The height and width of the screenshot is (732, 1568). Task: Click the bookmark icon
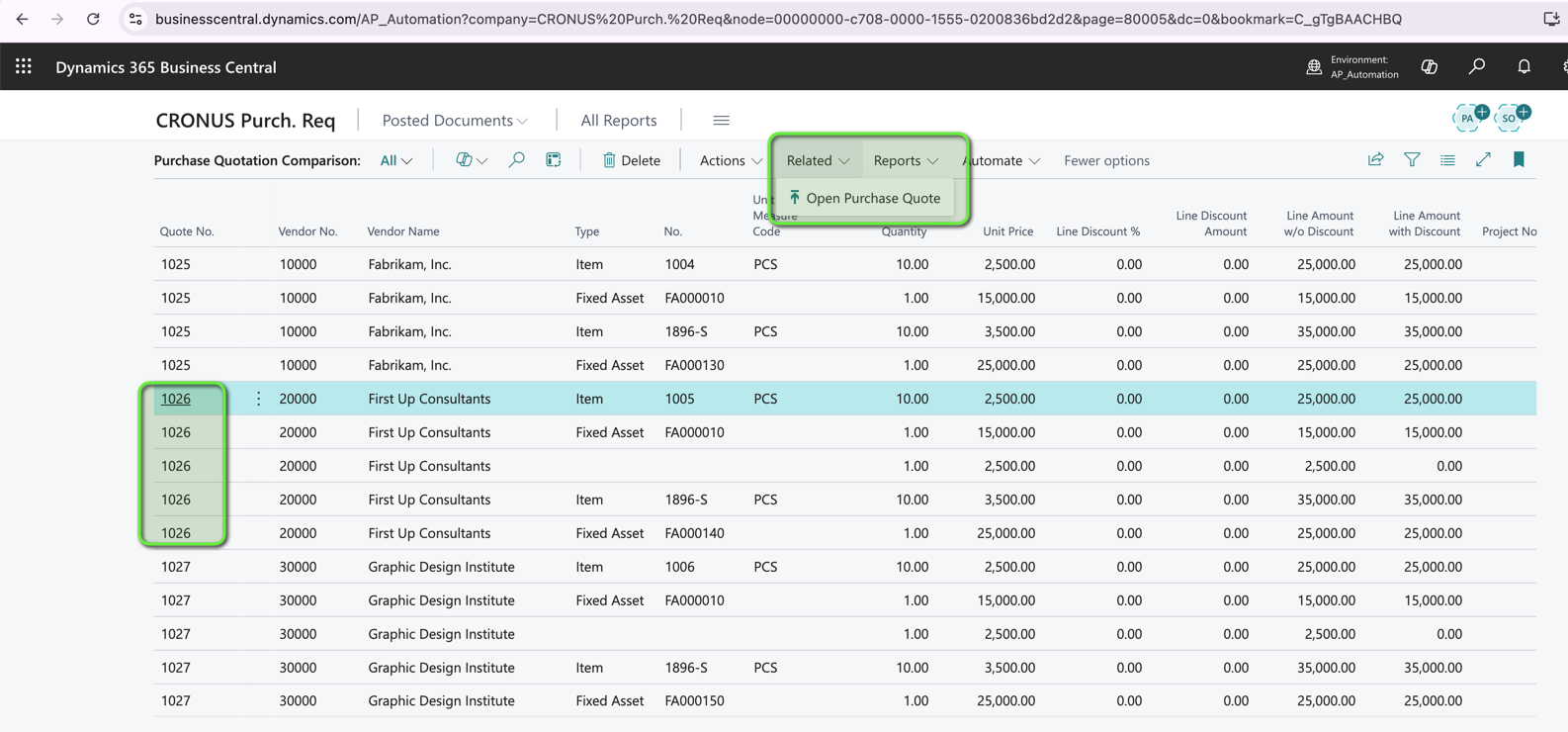tap(1519, 160)
